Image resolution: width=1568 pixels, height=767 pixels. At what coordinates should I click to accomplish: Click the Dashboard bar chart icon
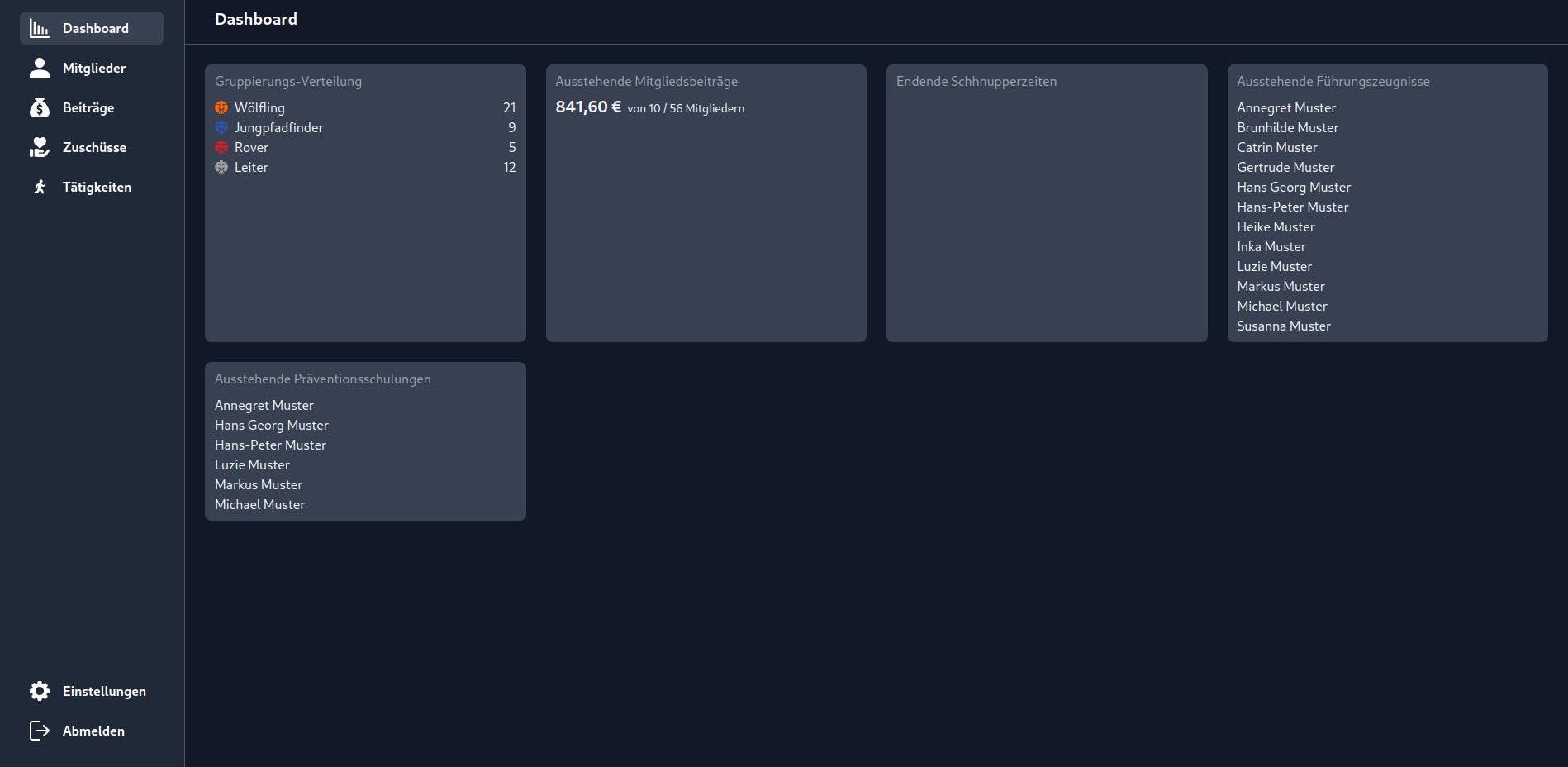tap(39, 28)
